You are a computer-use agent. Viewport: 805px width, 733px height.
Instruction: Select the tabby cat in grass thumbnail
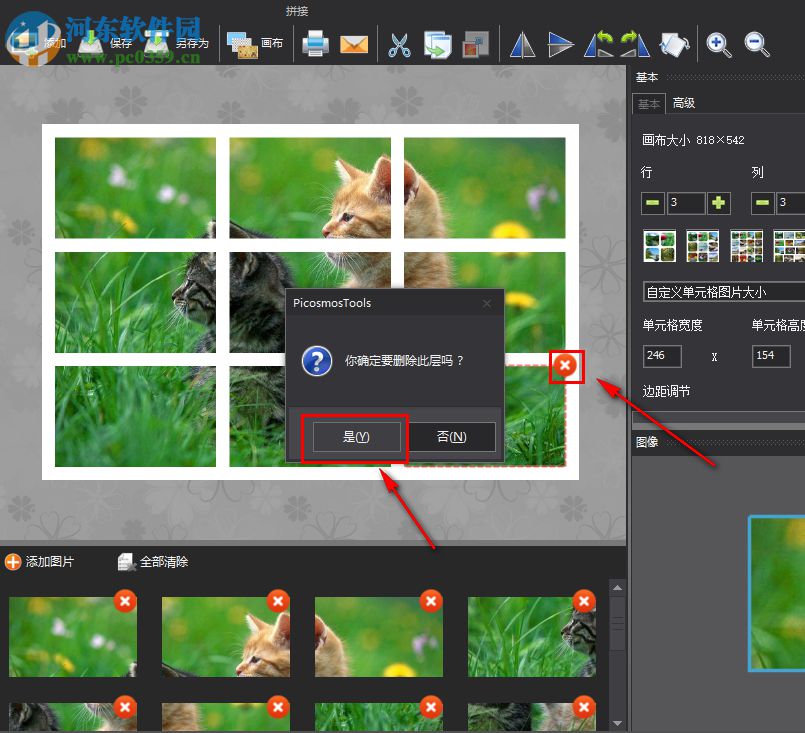[x=532, y=636]
